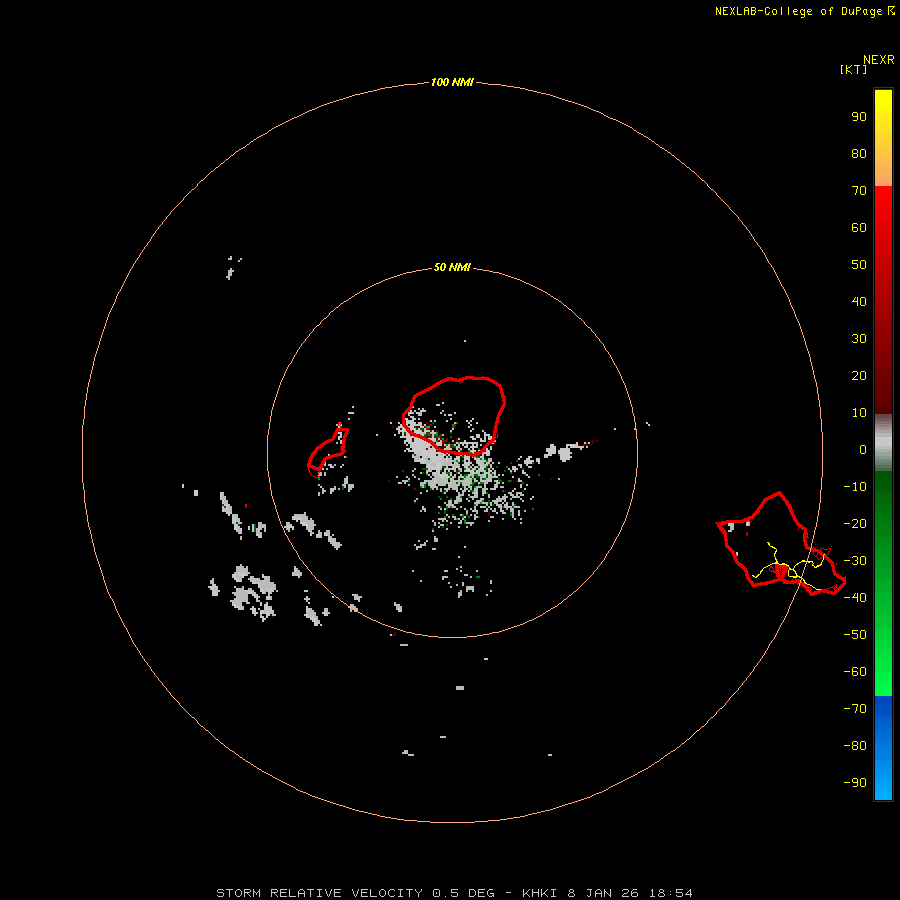Viewport: 900px width, 900px height.
Task: Click the -50 value on velocity scale
Action: [855, 635]
